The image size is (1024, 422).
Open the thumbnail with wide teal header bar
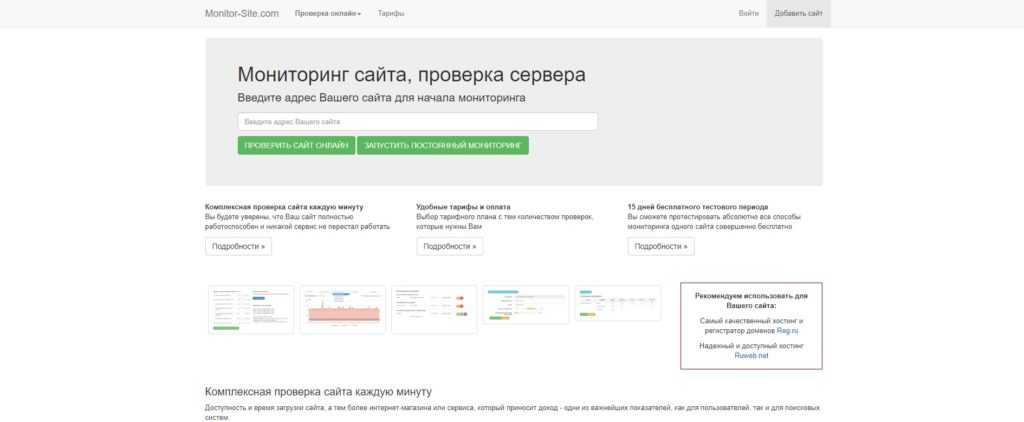pyautogui.click(x=526, y=304)
